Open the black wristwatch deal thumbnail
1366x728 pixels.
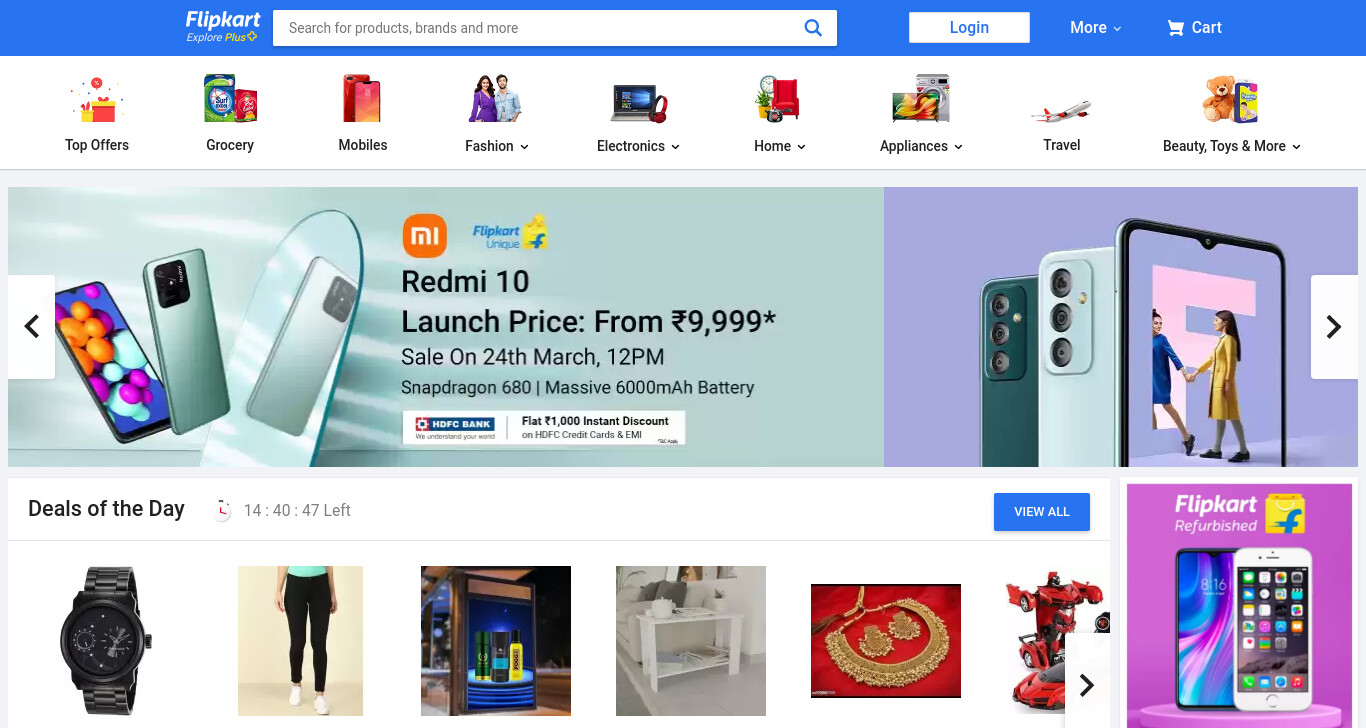click(x=106, y=640)
